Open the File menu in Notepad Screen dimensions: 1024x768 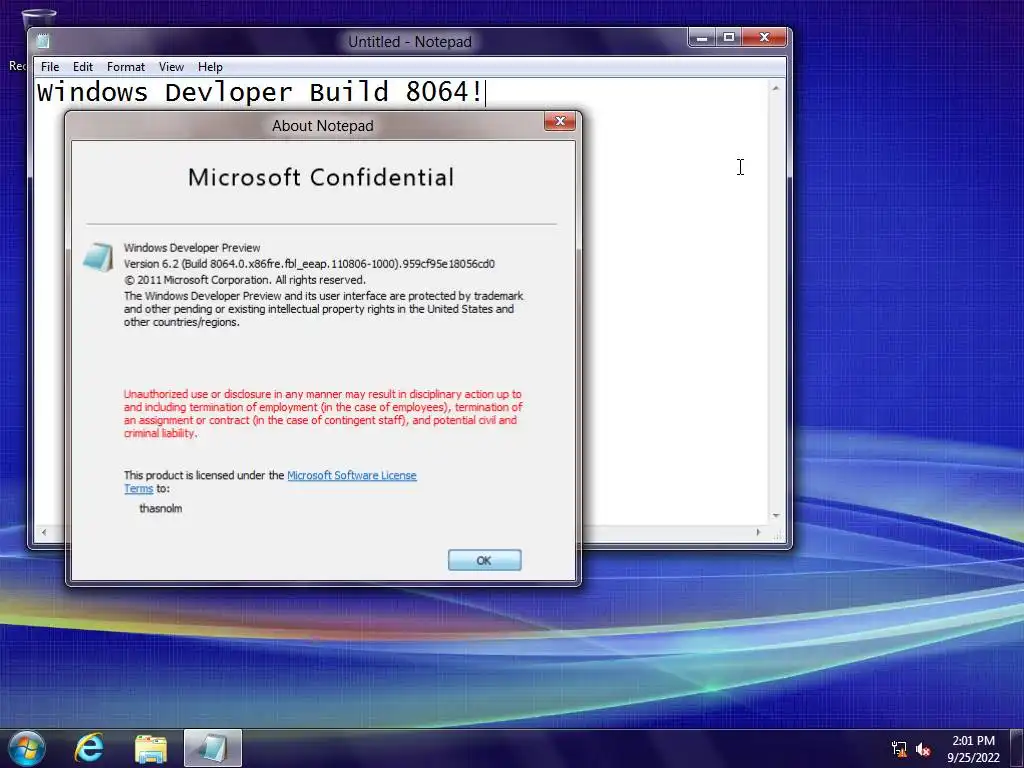point(50,67)
